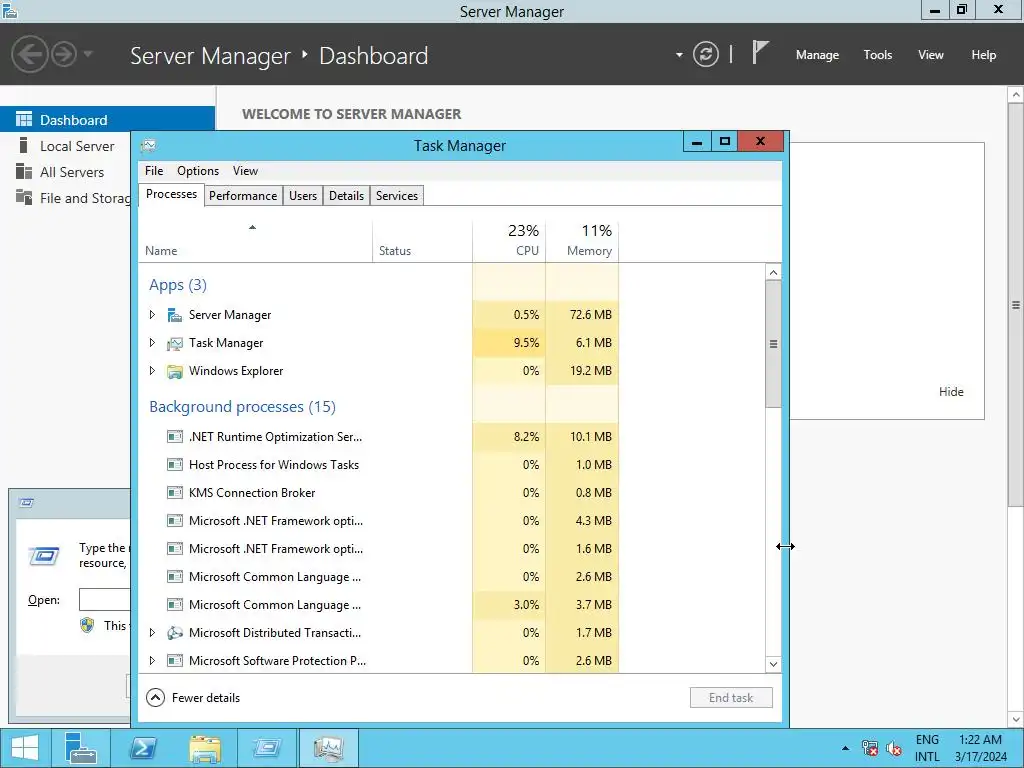Open the Help menu in Server Manager
This screenshot has height=768, width=1024.
(984, 55)
